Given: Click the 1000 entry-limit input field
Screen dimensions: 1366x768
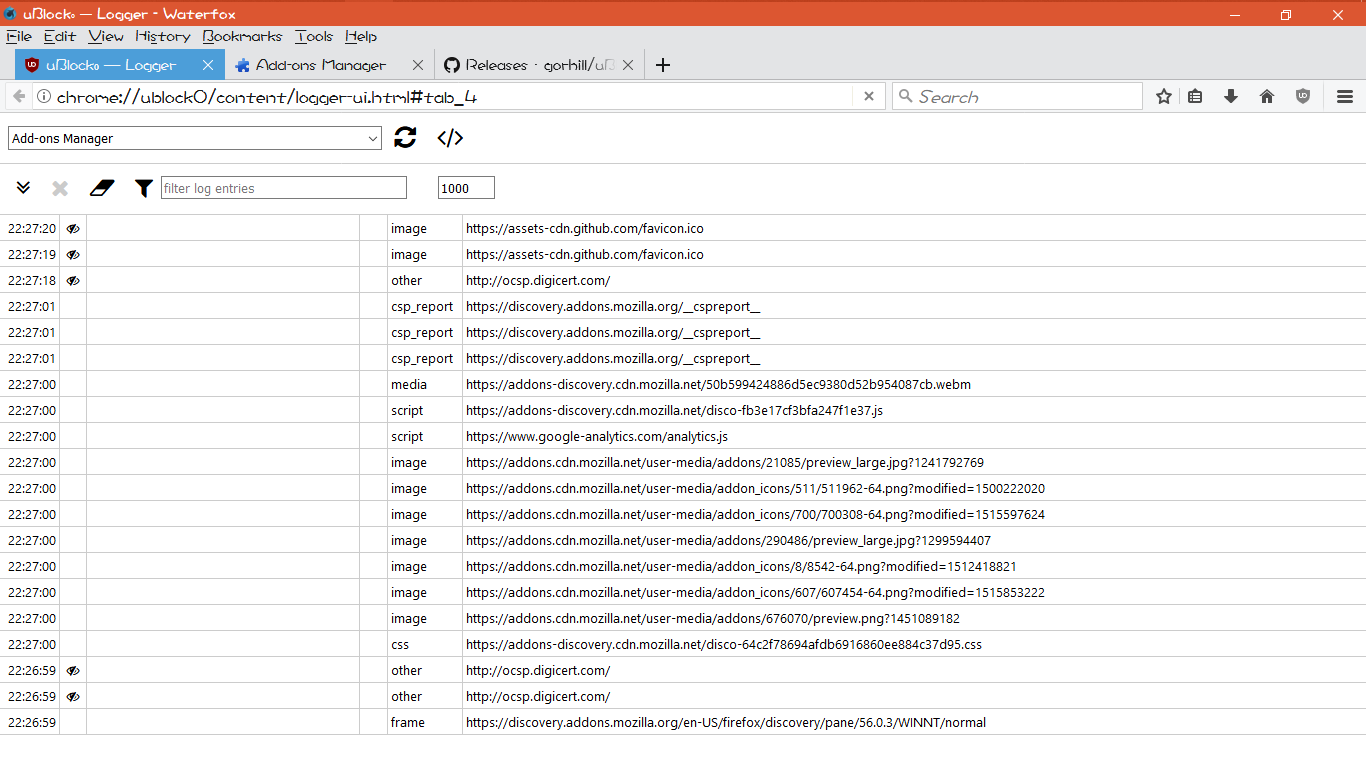Looking at the screenshot, I should (x=465, y=187).
